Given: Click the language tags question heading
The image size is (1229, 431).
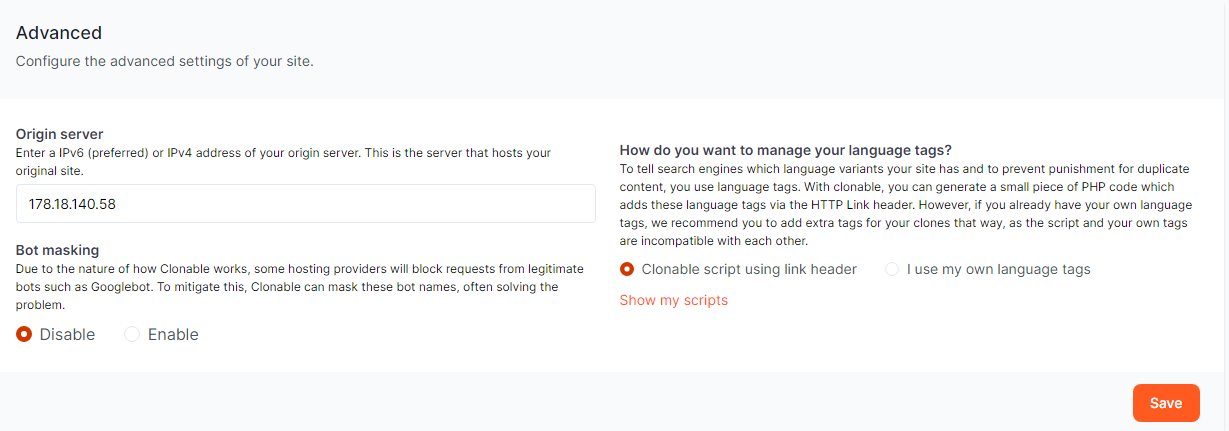Looking at the screenshot, I should [x=785, y=151].
